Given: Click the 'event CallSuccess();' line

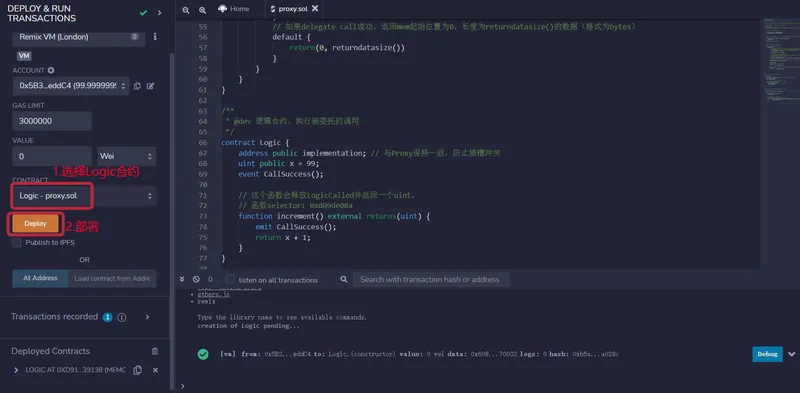Looking at the screenshot, I should click(x=281, y=175).
